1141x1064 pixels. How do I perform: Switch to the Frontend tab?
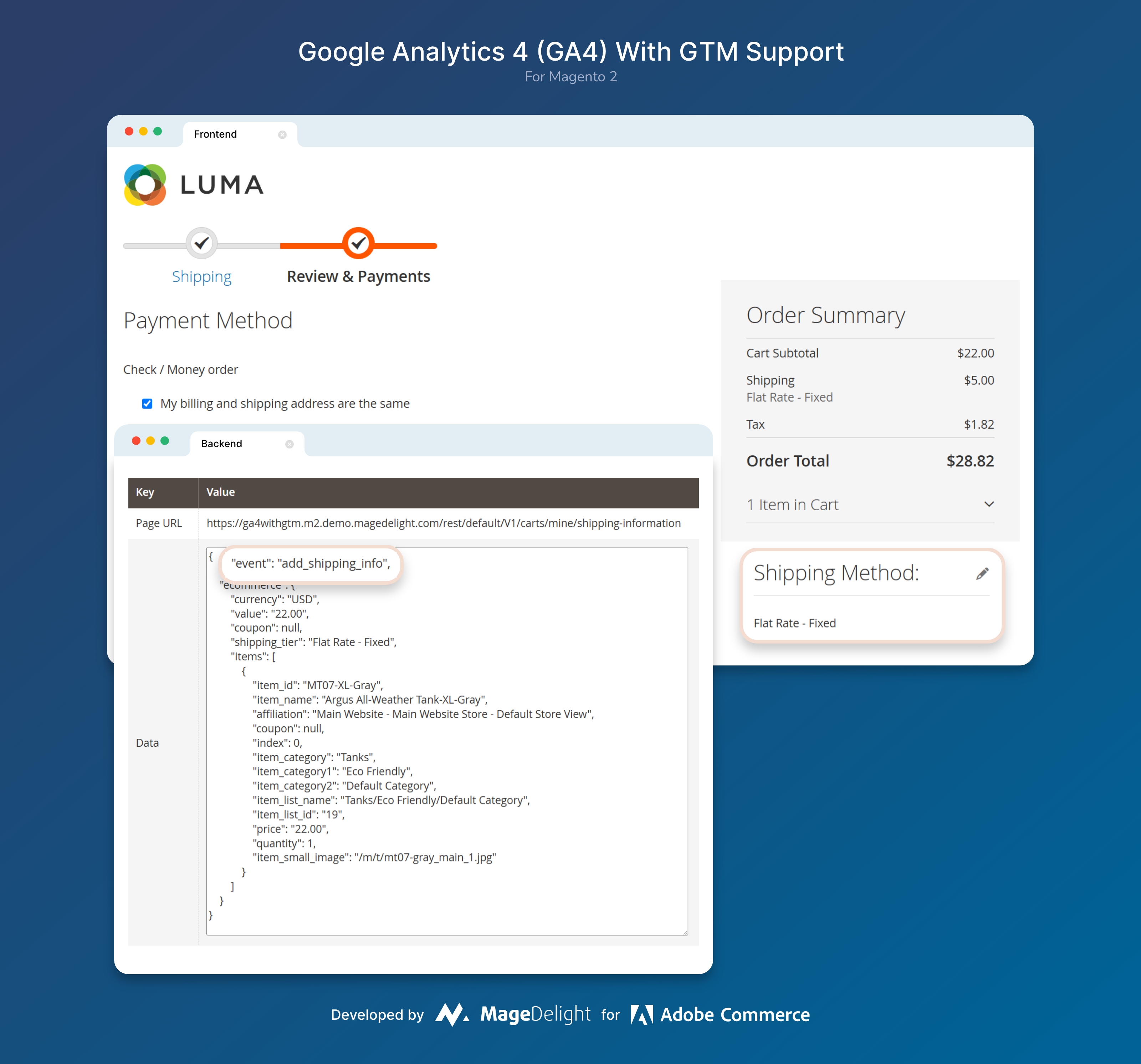pyautogui.click(x=240, y=134)
